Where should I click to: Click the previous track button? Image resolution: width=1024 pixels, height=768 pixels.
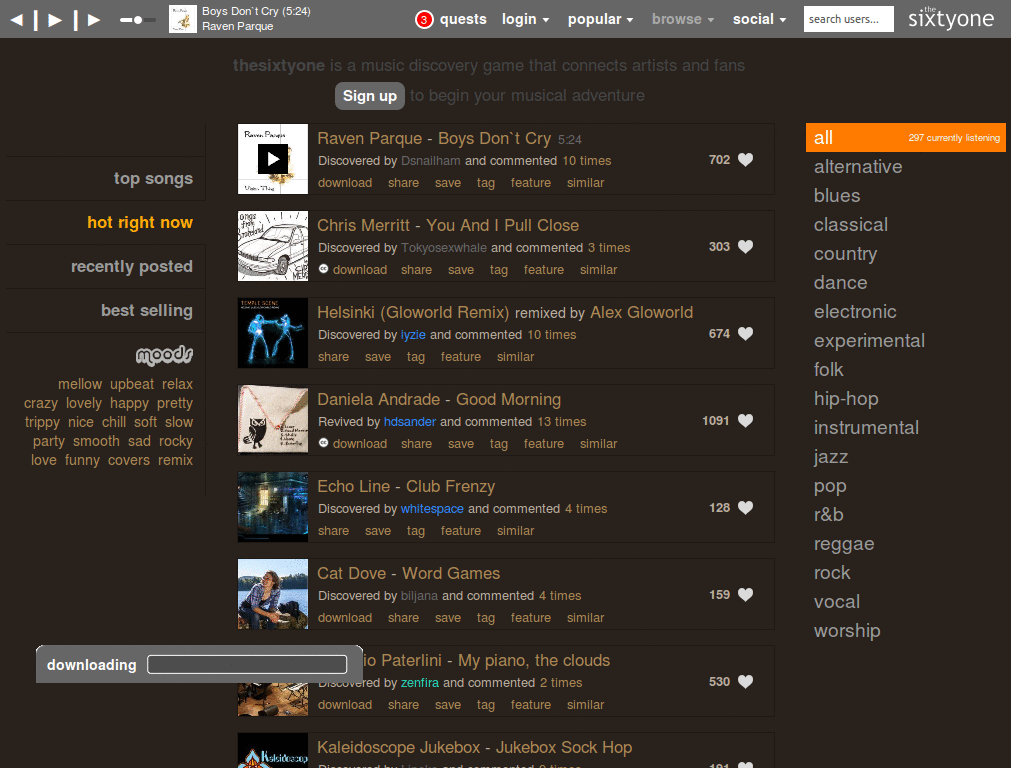18,19
